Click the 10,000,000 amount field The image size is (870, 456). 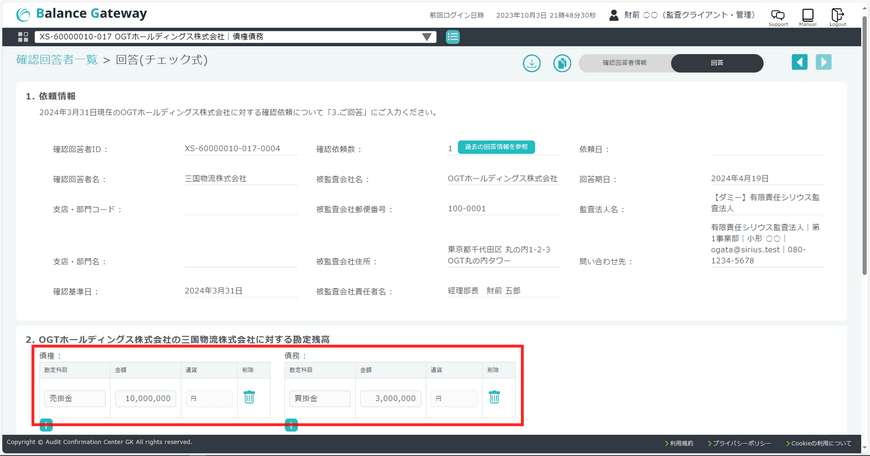pyautogui.click(x=146, y=398)
